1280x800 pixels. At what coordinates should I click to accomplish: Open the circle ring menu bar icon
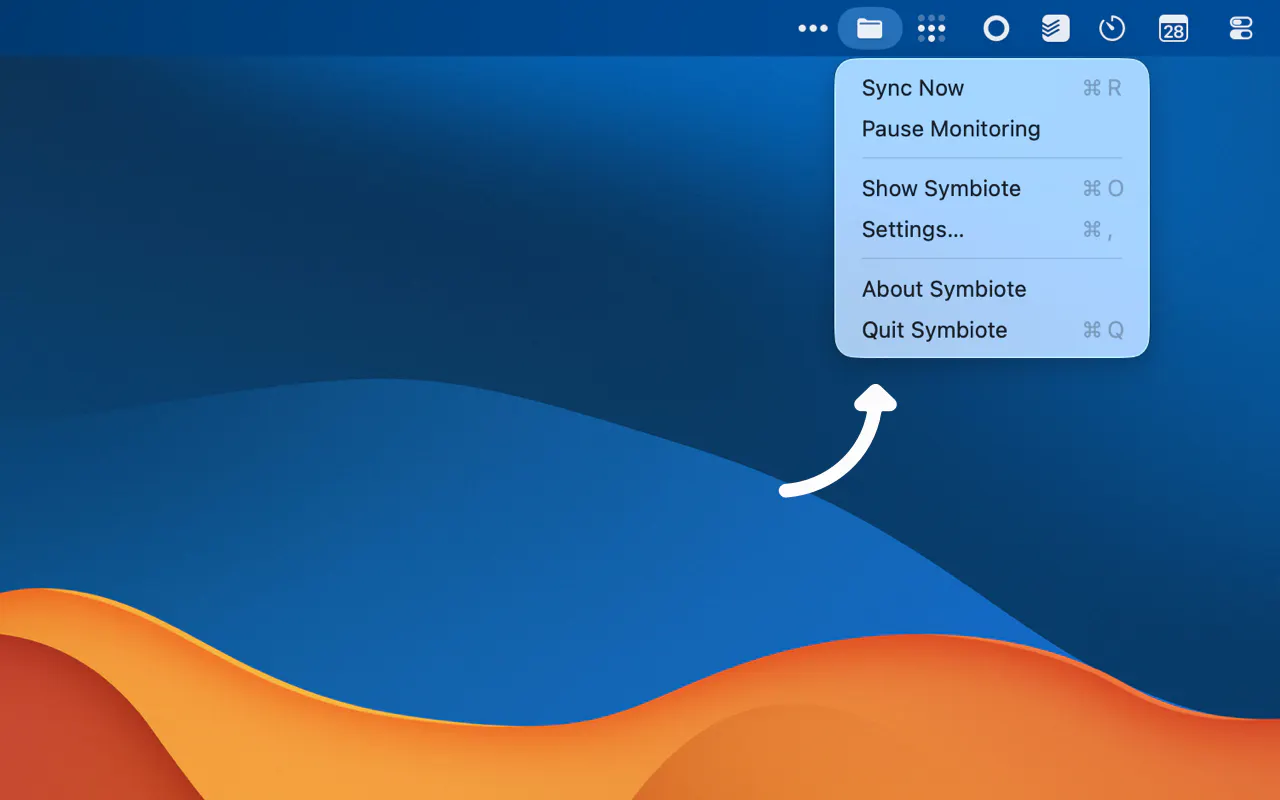click(996, 28)
